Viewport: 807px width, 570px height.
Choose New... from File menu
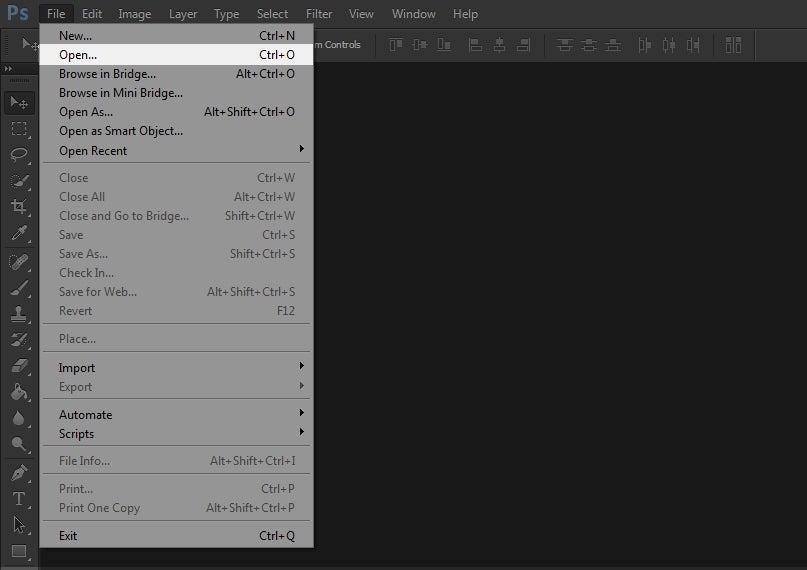coord(176,35)
